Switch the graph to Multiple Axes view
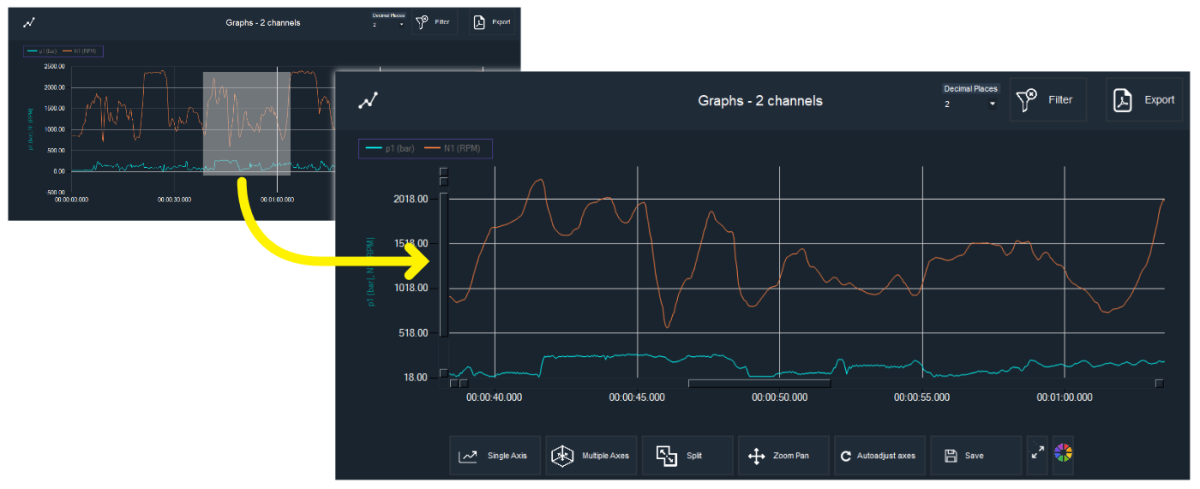Screen dimensions: 1200x489 [591, 455]
